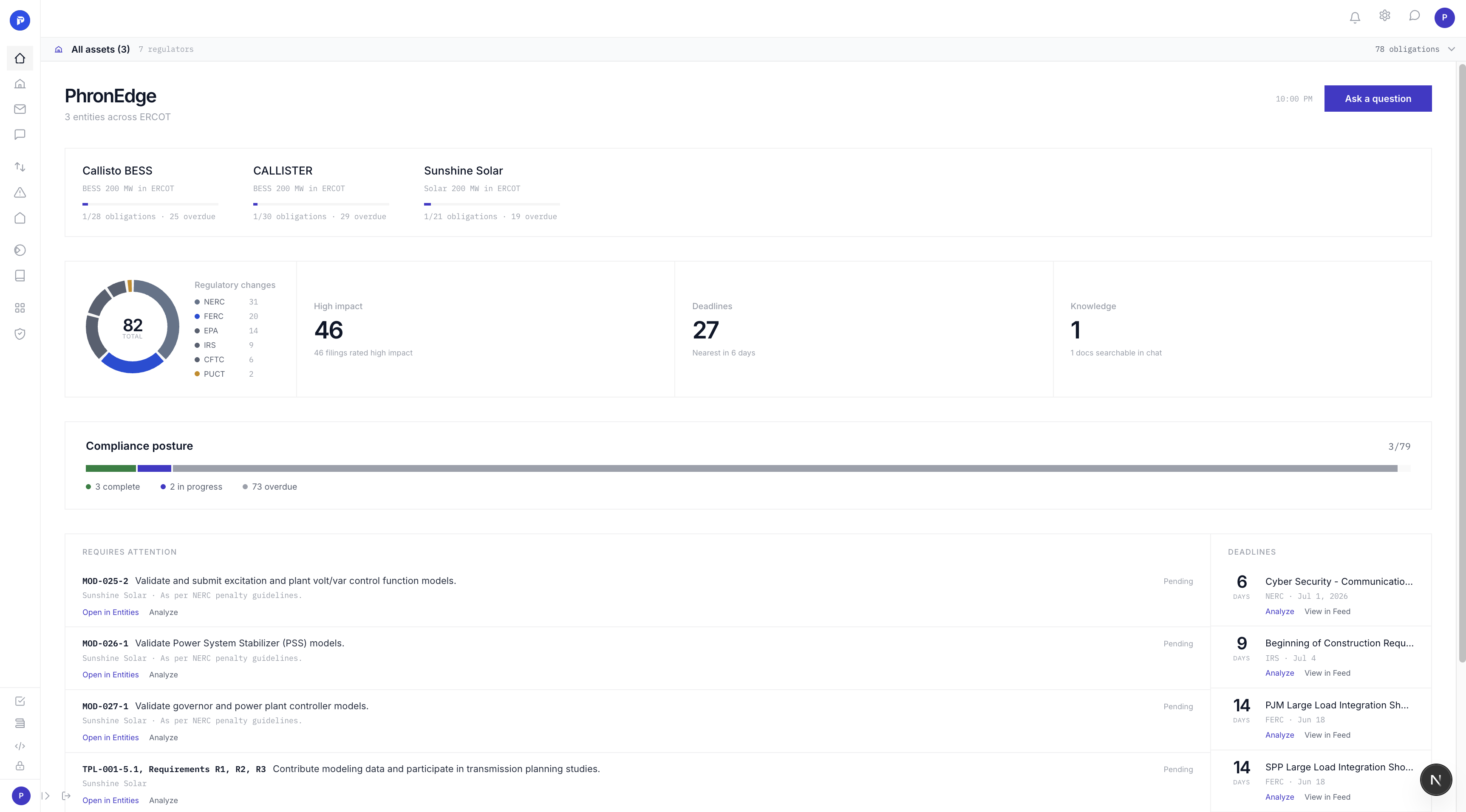Viewport: 1466px width, 812px height.
Task: Open in Entities for MOD-026-1
Action: coord(110,675)
